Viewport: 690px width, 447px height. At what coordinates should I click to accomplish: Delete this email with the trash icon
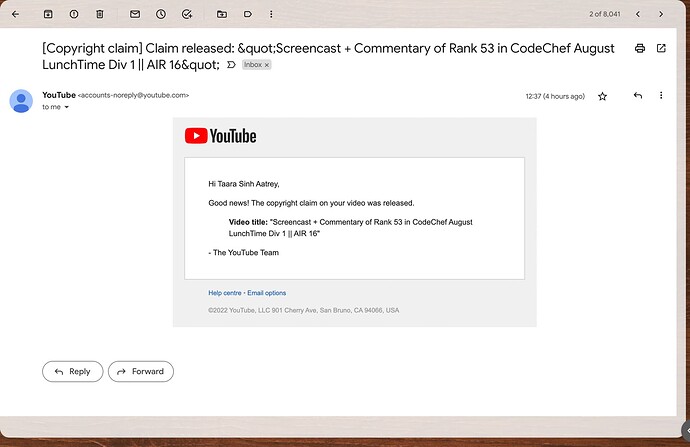[100, 14]
